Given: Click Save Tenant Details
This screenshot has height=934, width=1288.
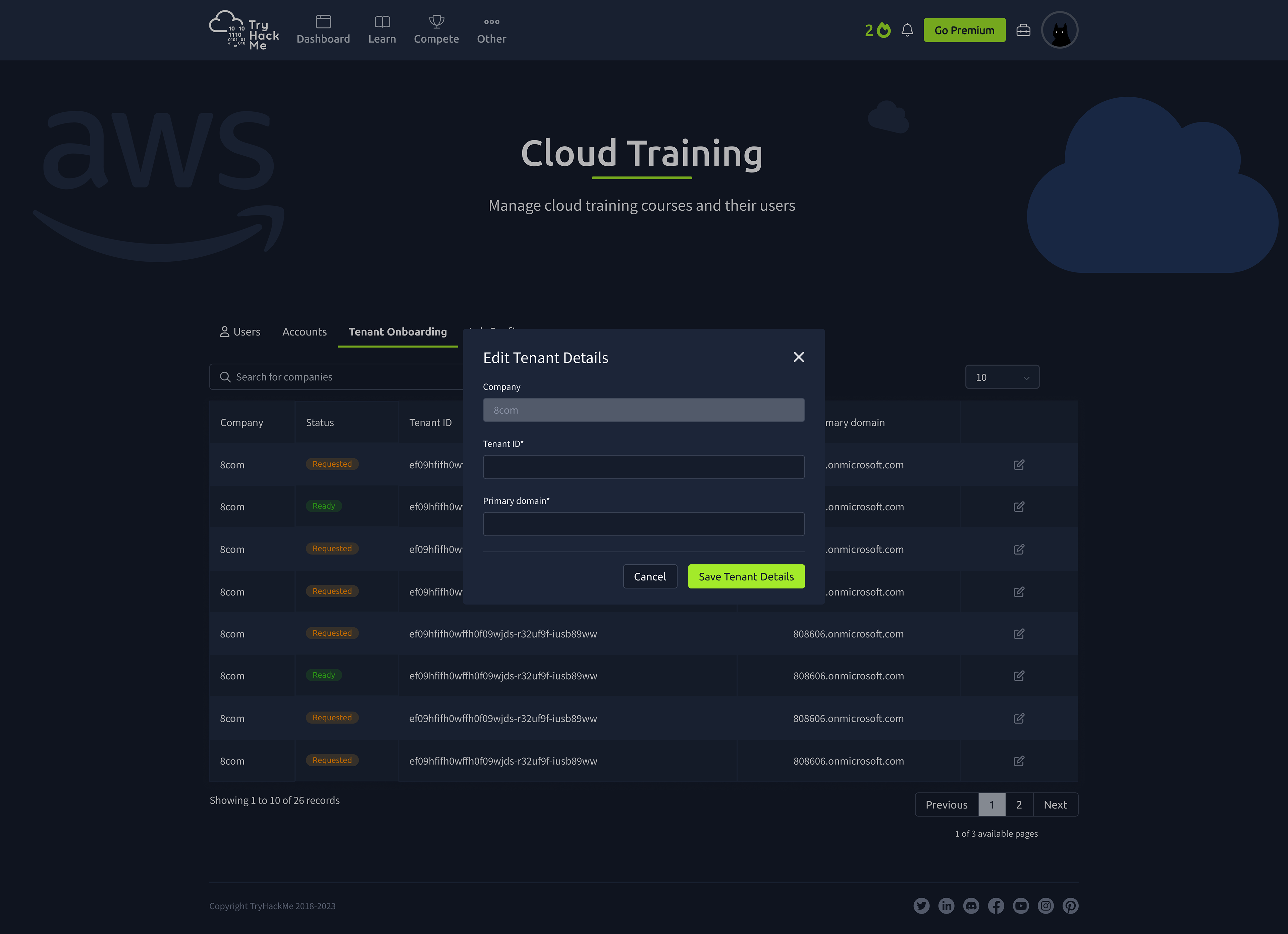Looking at the screenshot, I should click(x=746, y=577).
